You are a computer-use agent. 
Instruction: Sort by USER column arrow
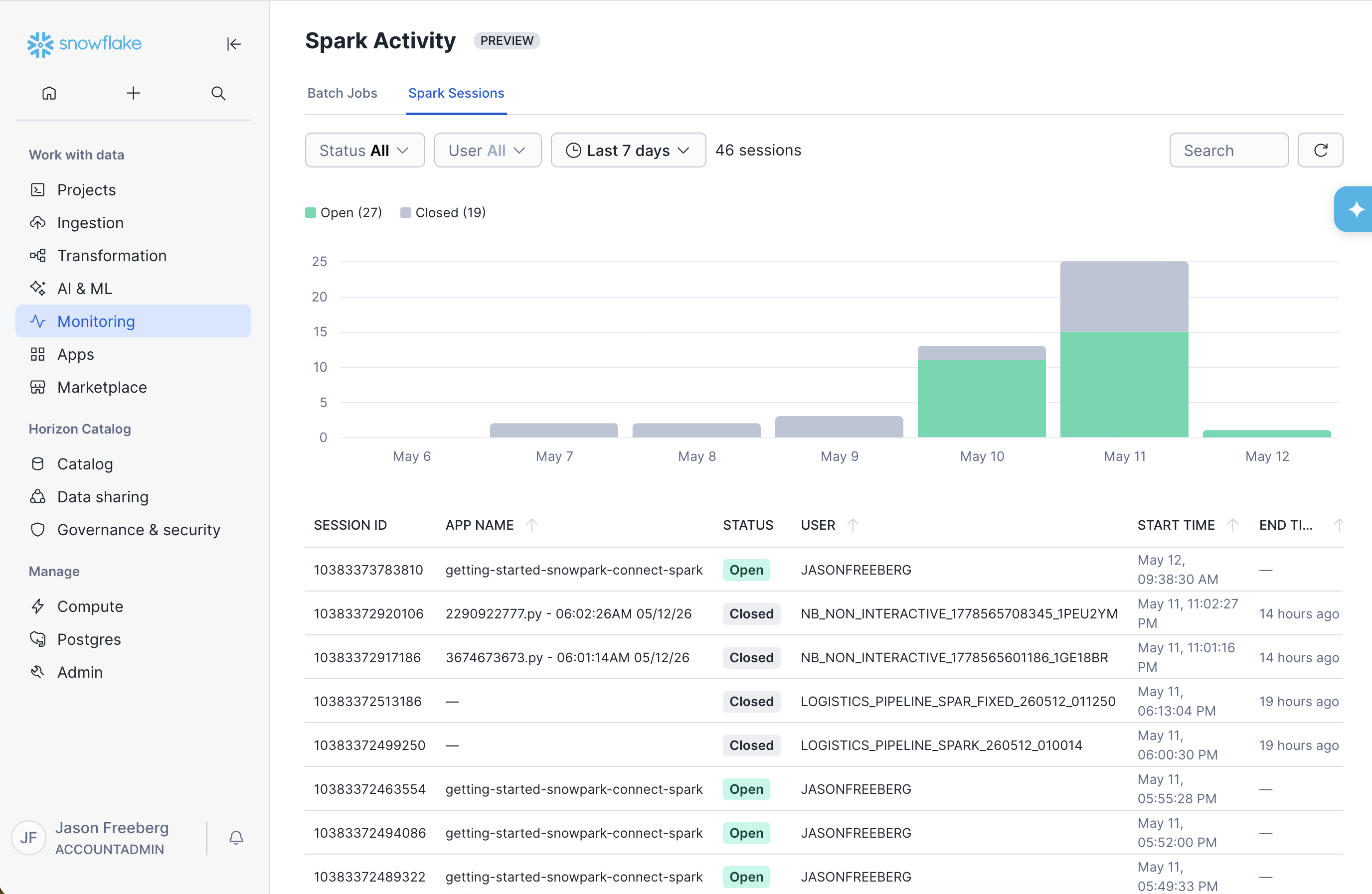[x=853, y=525]
